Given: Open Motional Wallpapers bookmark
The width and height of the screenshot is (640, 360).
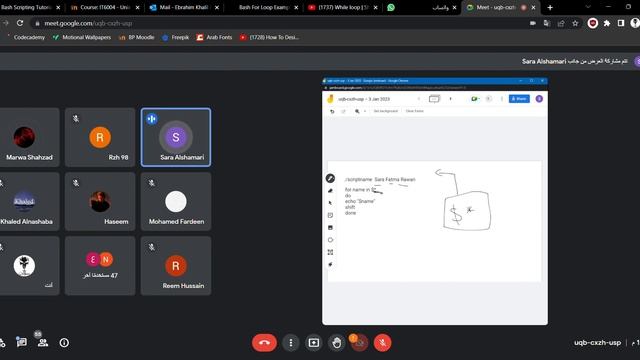Looking at the screenshot, I should click(x=82, y=37).
